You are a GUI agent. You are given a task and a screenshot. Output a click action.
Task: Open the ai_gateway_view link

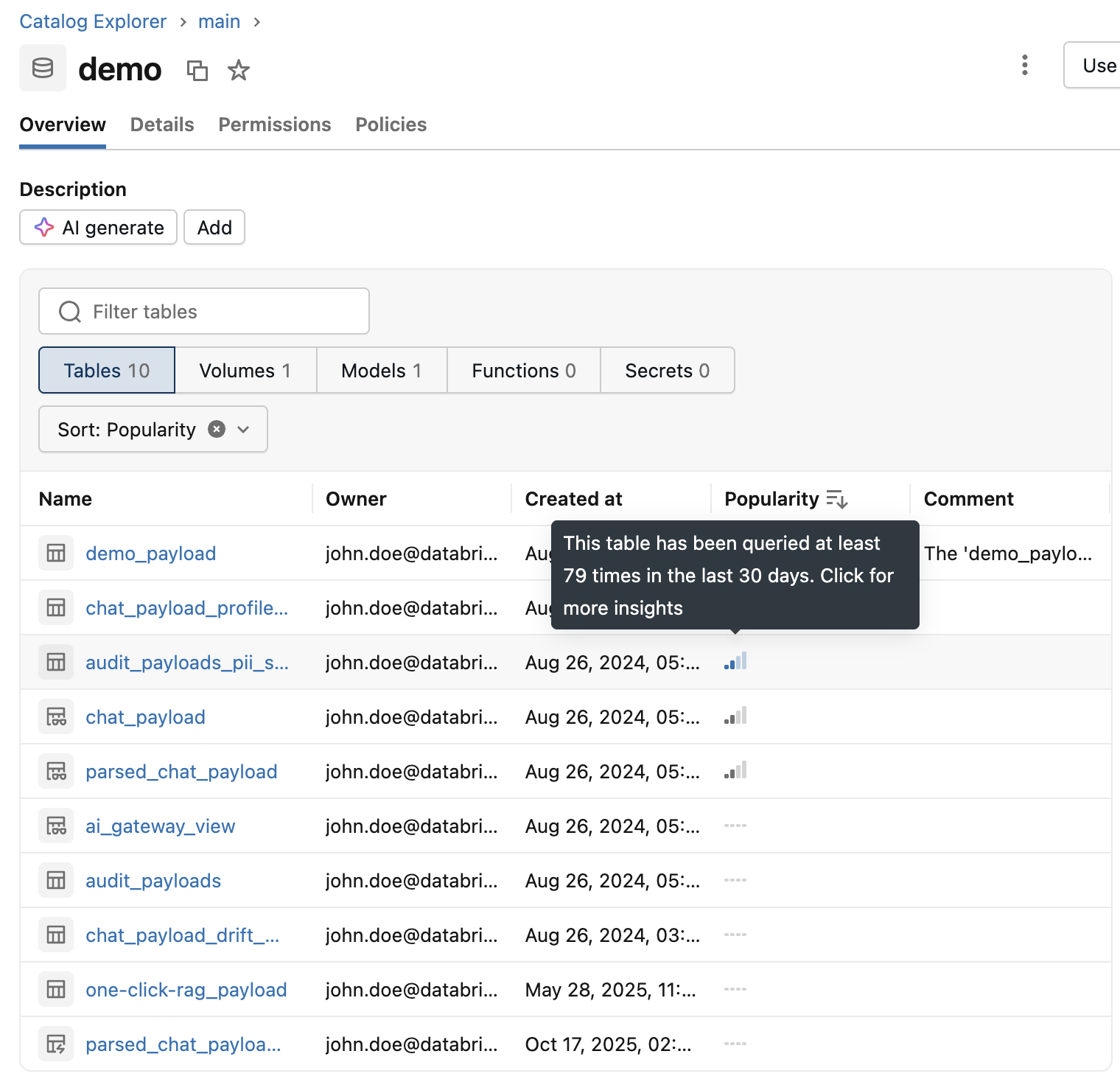click(160, 826)
